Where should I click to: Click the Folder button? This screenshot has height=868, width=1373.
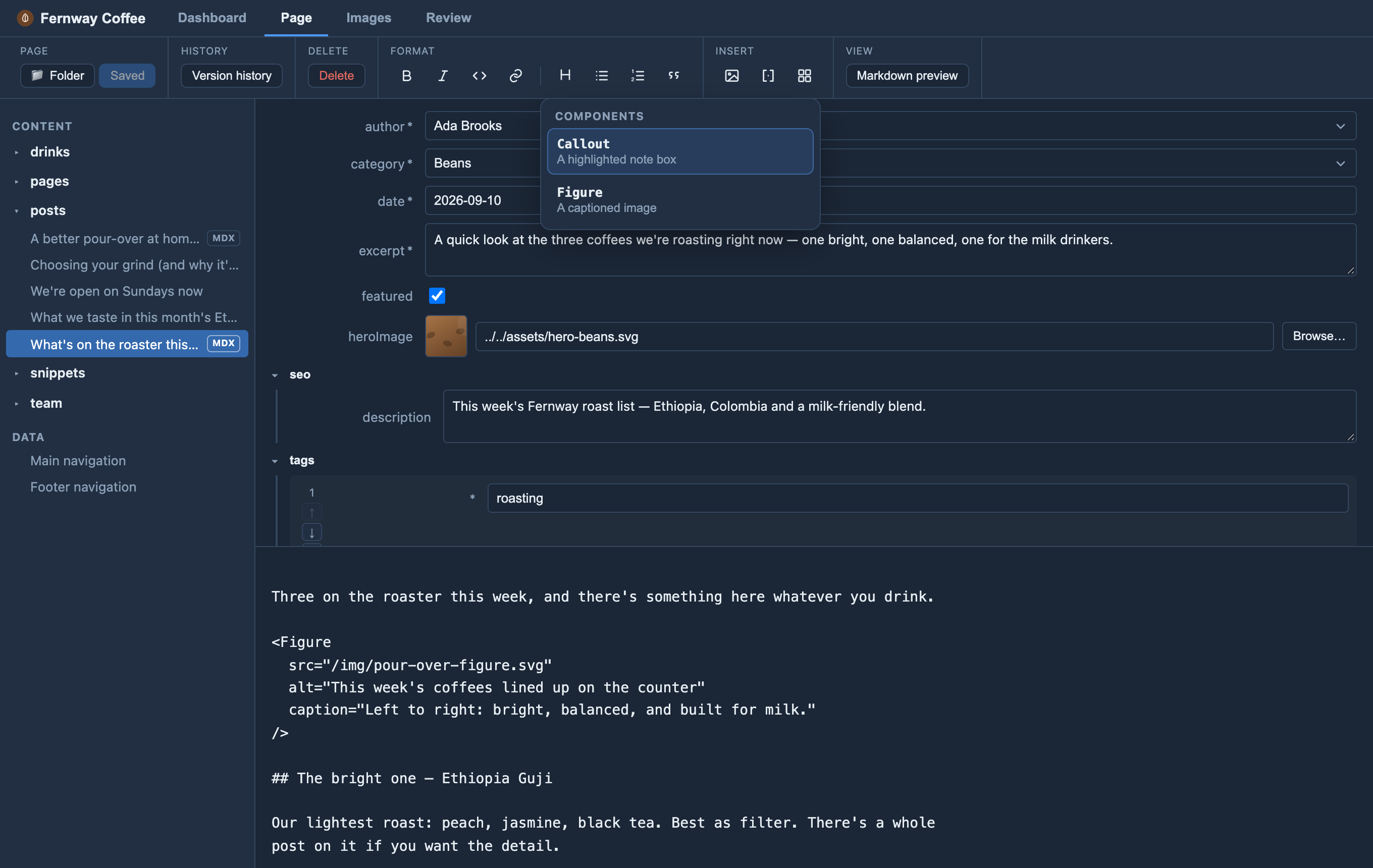58,75
